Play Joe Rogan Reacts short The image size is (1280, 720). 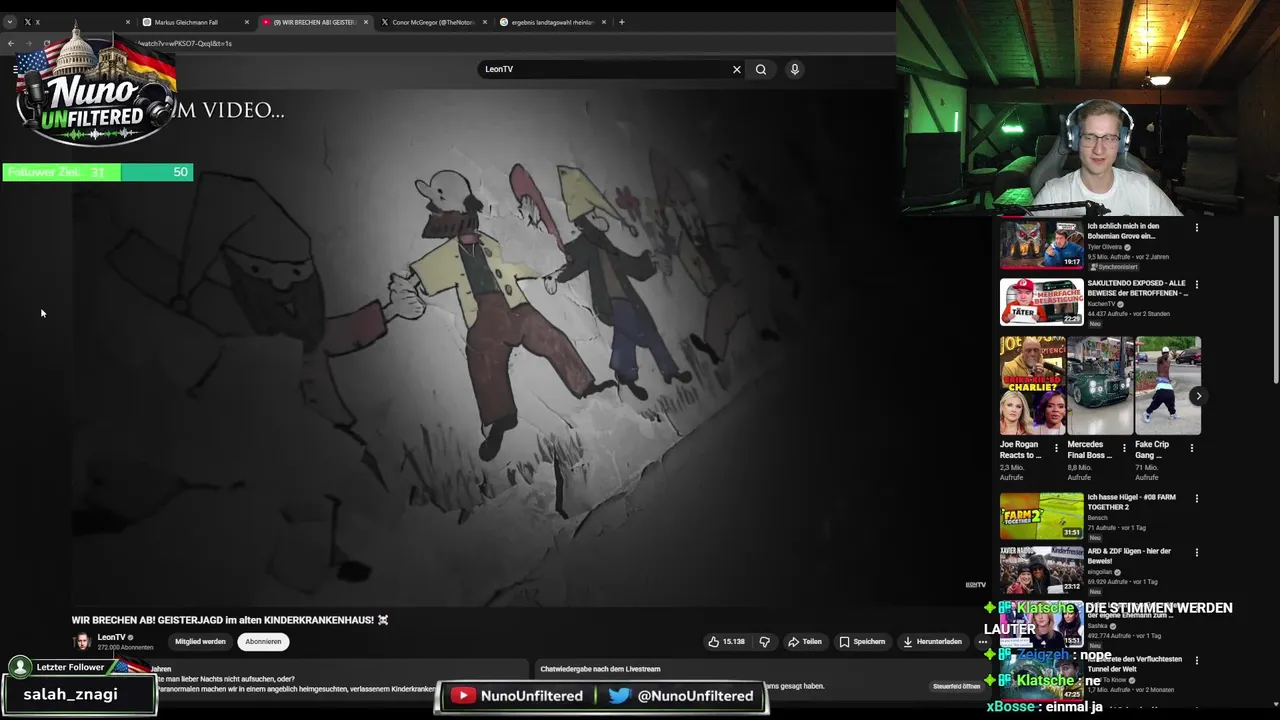(1032, 386)
